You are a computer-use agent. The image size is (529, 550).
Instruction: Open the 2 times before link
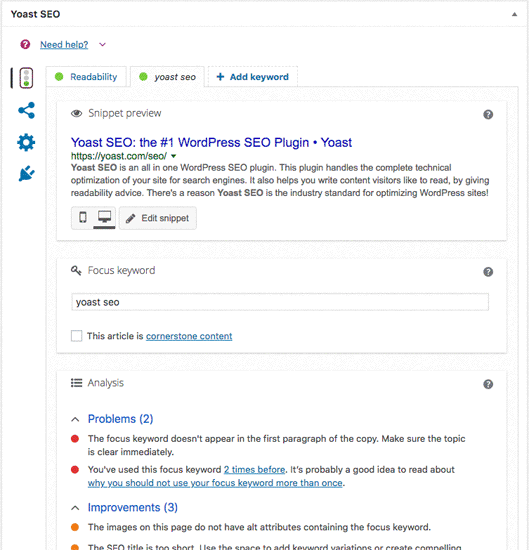(x=254, y=470)
